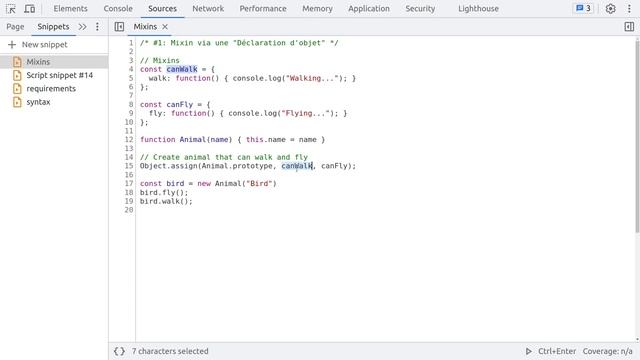Switch to the Console tab
Viewport: 640px width, 360px height.
[118, 9]
